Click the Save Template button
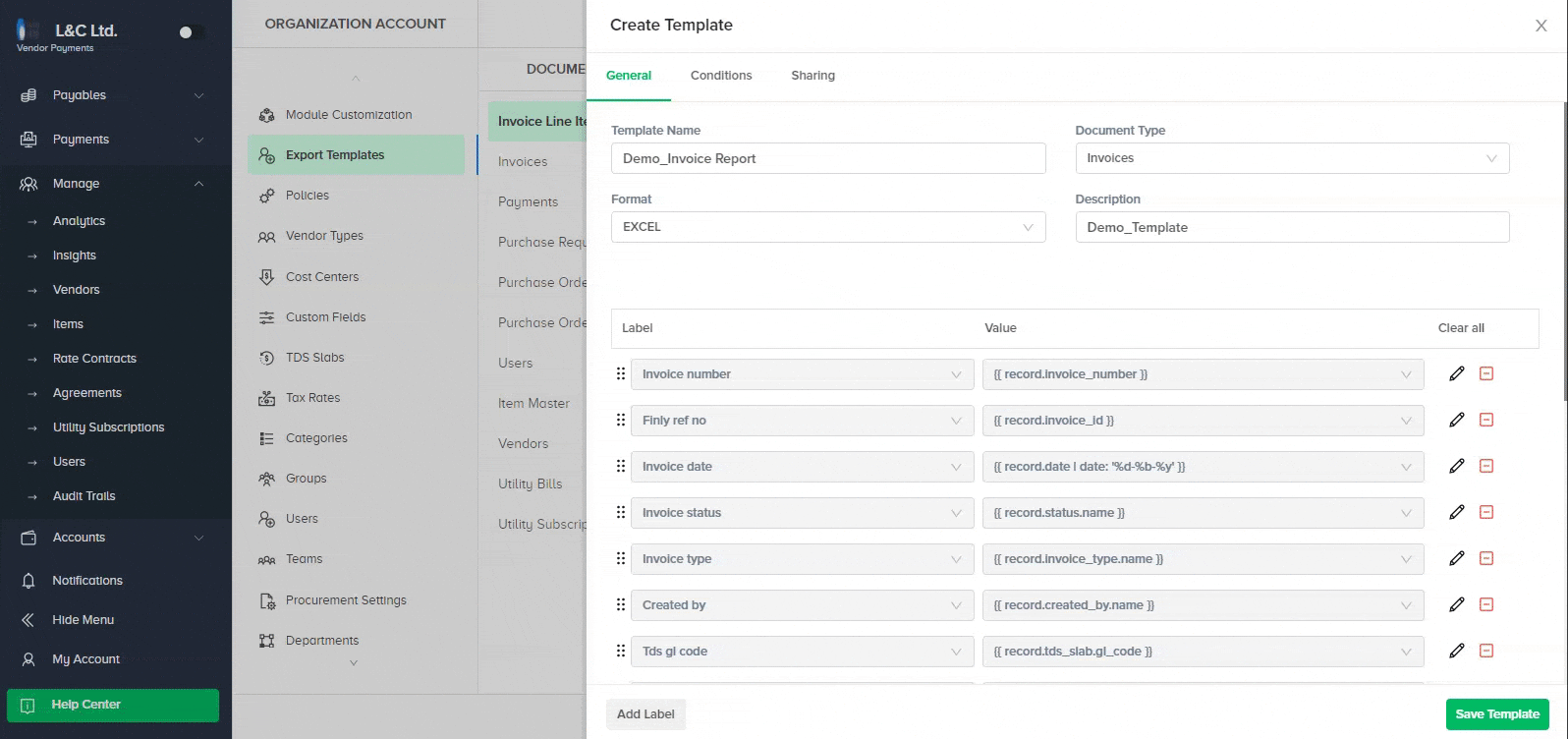The height and width of the screenshot is (739, 1568). tap(1497, 714)
